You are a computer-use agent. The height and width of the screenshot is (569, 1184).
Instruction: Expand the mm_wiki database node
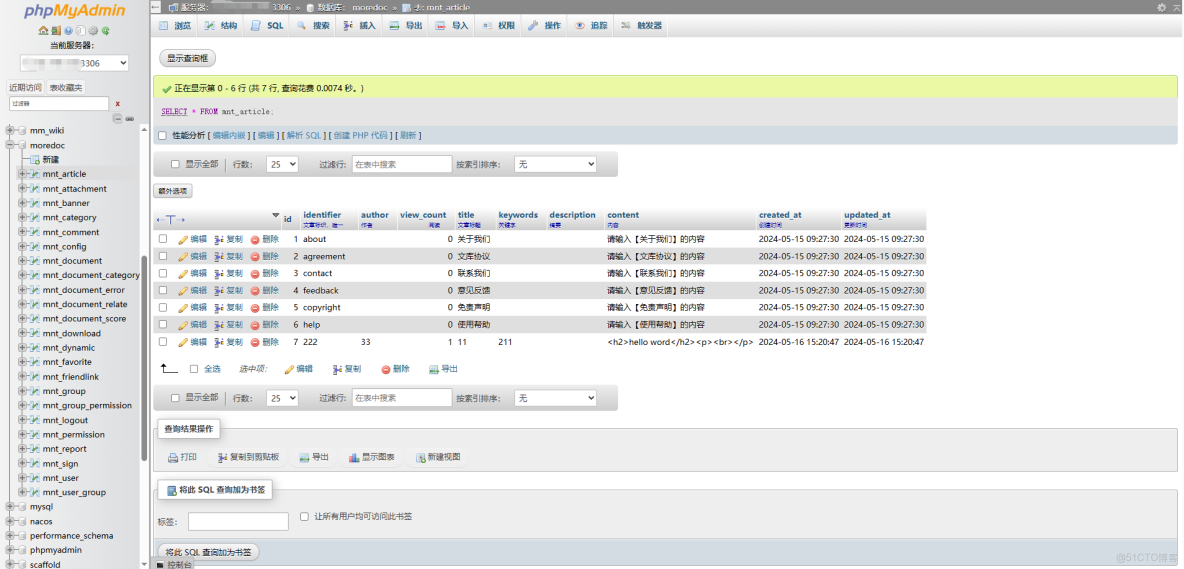click(x=10, y=131)
